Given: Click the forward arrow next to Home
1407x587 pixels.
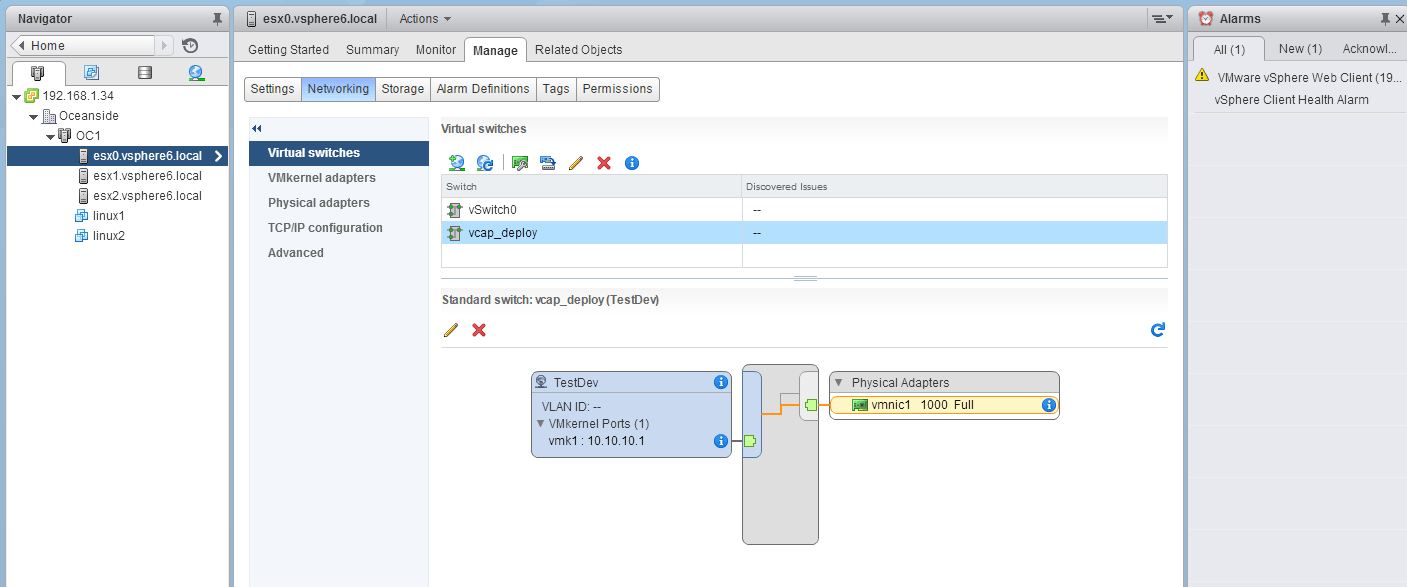Looking at the screenshot, I should [165, 46].
